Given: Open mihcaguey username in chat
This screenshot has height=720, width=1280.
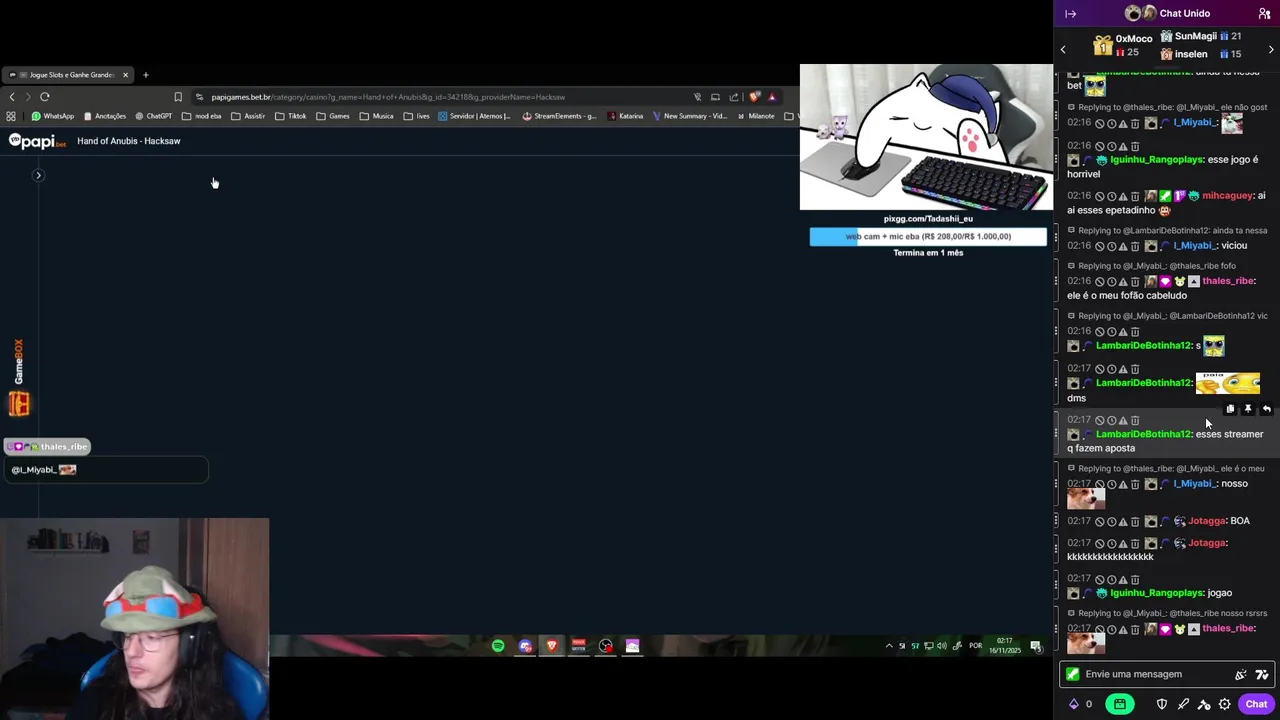Looking at the screenshot, I should pyautogui.click(x=1228, y=196).
